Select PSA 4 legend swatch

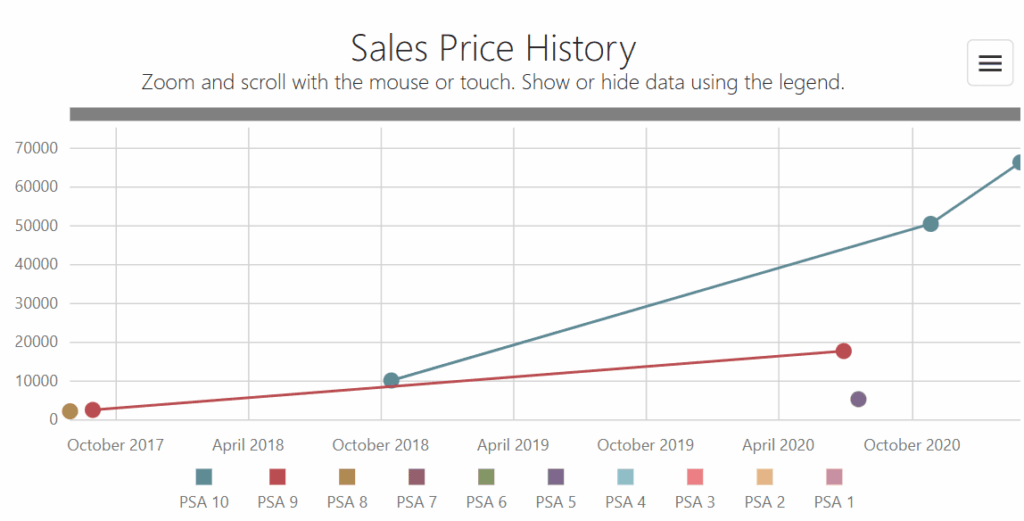625,477
